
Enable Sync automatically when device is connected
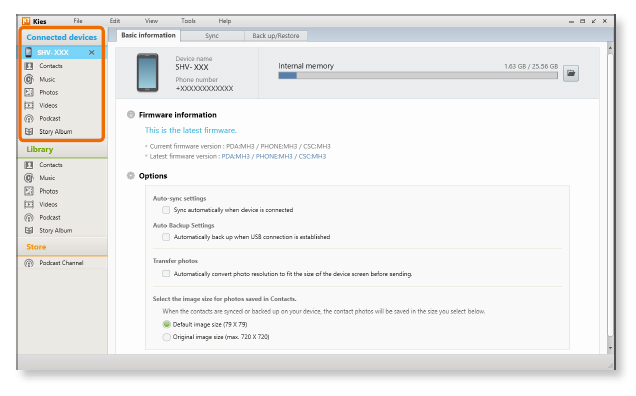(x=166, y=210)
